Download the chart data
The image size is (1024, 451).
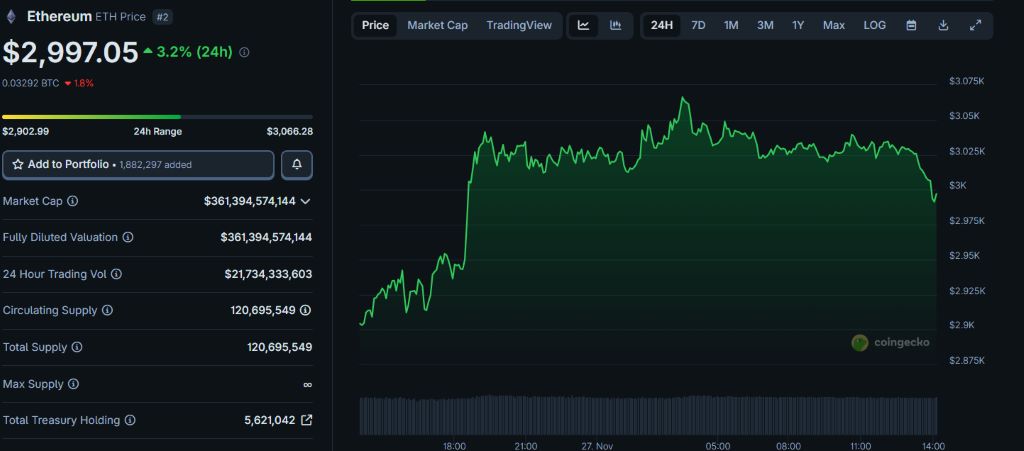[943, 25]
